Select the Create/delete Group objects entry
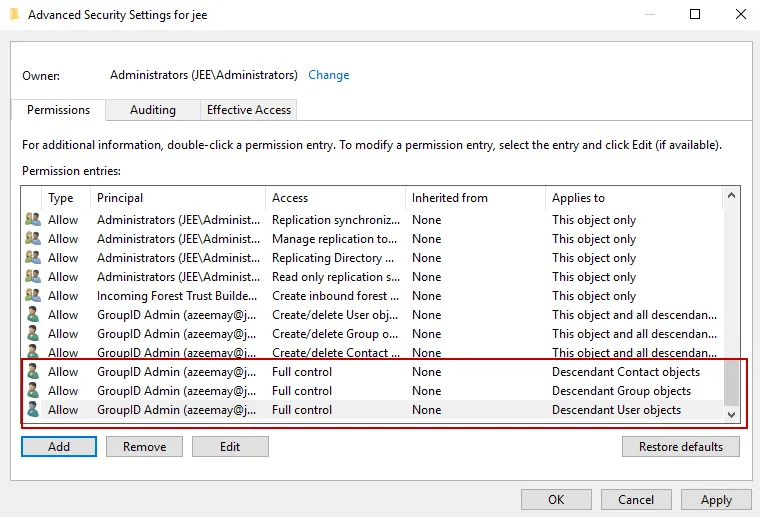760x517 pixels. 372,333
